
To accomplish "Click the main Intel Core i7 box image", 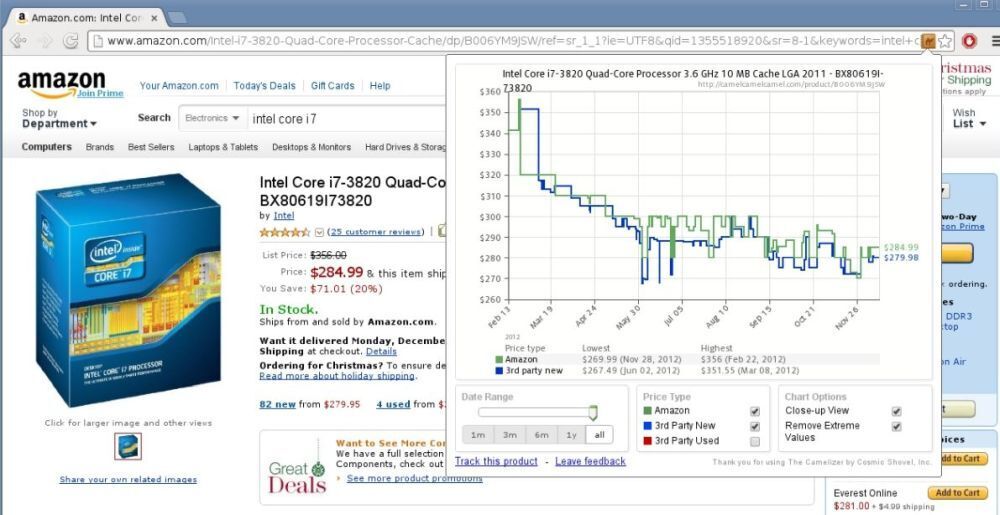I will point(128,290).
